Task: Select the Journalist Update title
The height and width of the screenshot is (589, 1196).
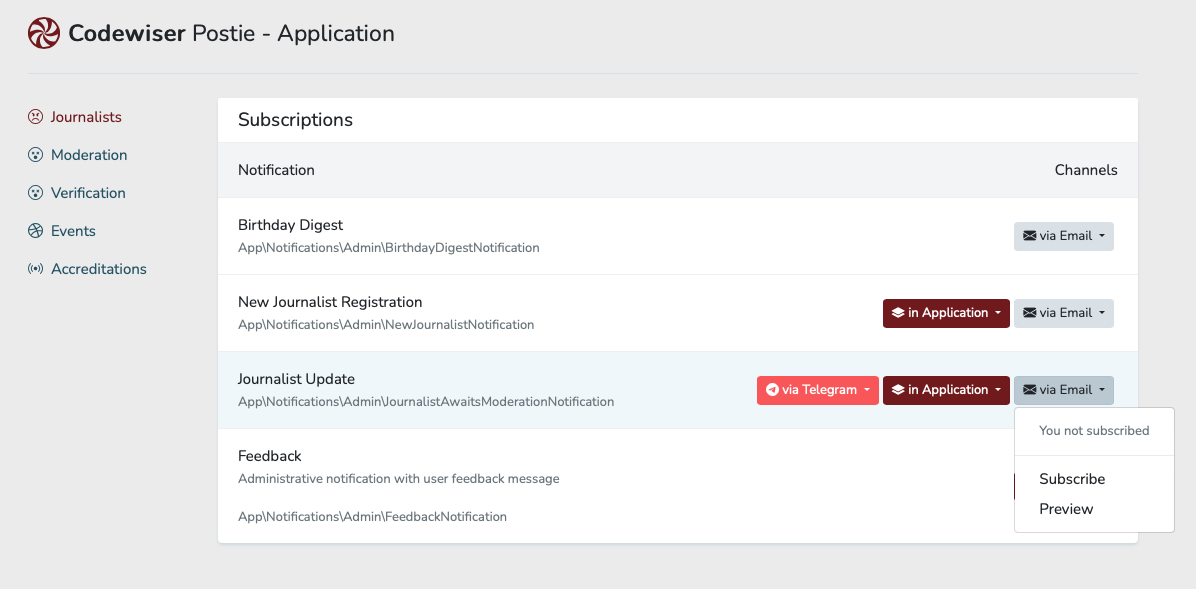Action: [x=297, y=379]
